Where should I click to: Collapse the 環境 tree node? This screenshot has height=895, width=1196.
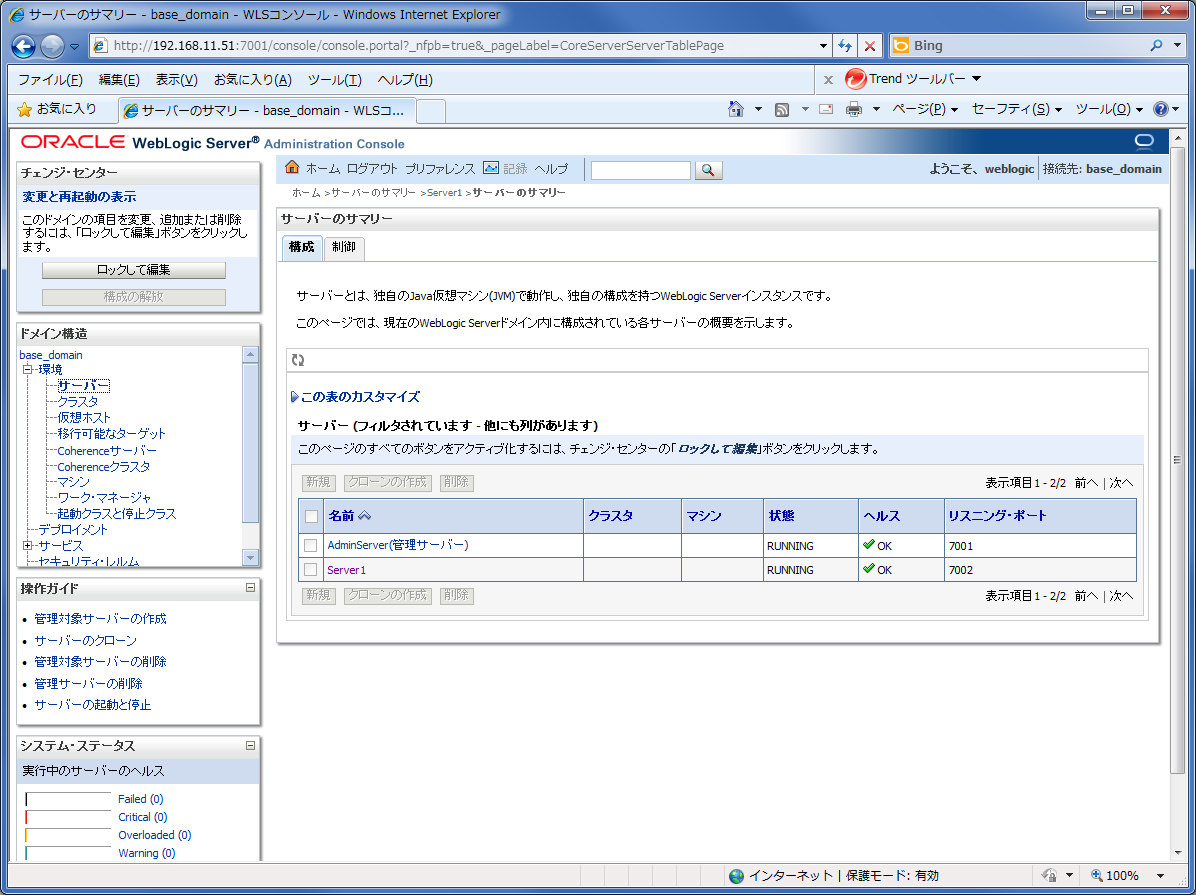click(27, 370)
